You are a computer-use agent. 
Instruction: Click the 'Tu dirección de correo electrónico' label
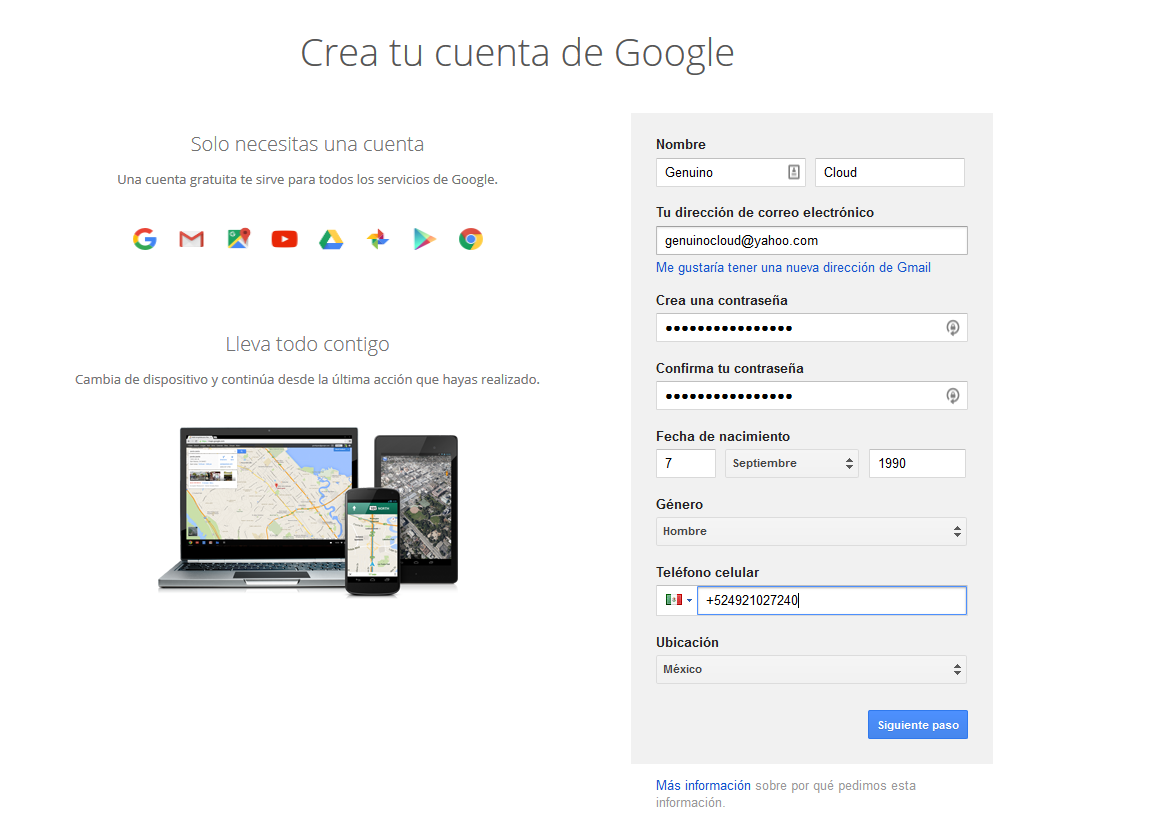pyautogui.click(x=765, y=213)
